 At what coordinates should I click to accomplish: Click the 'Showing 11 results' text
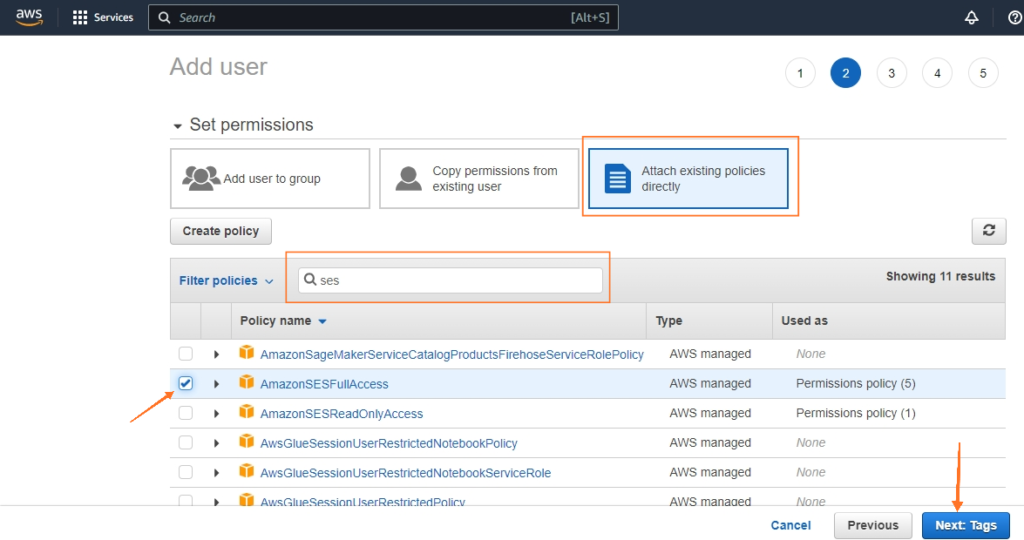point(940,276)
